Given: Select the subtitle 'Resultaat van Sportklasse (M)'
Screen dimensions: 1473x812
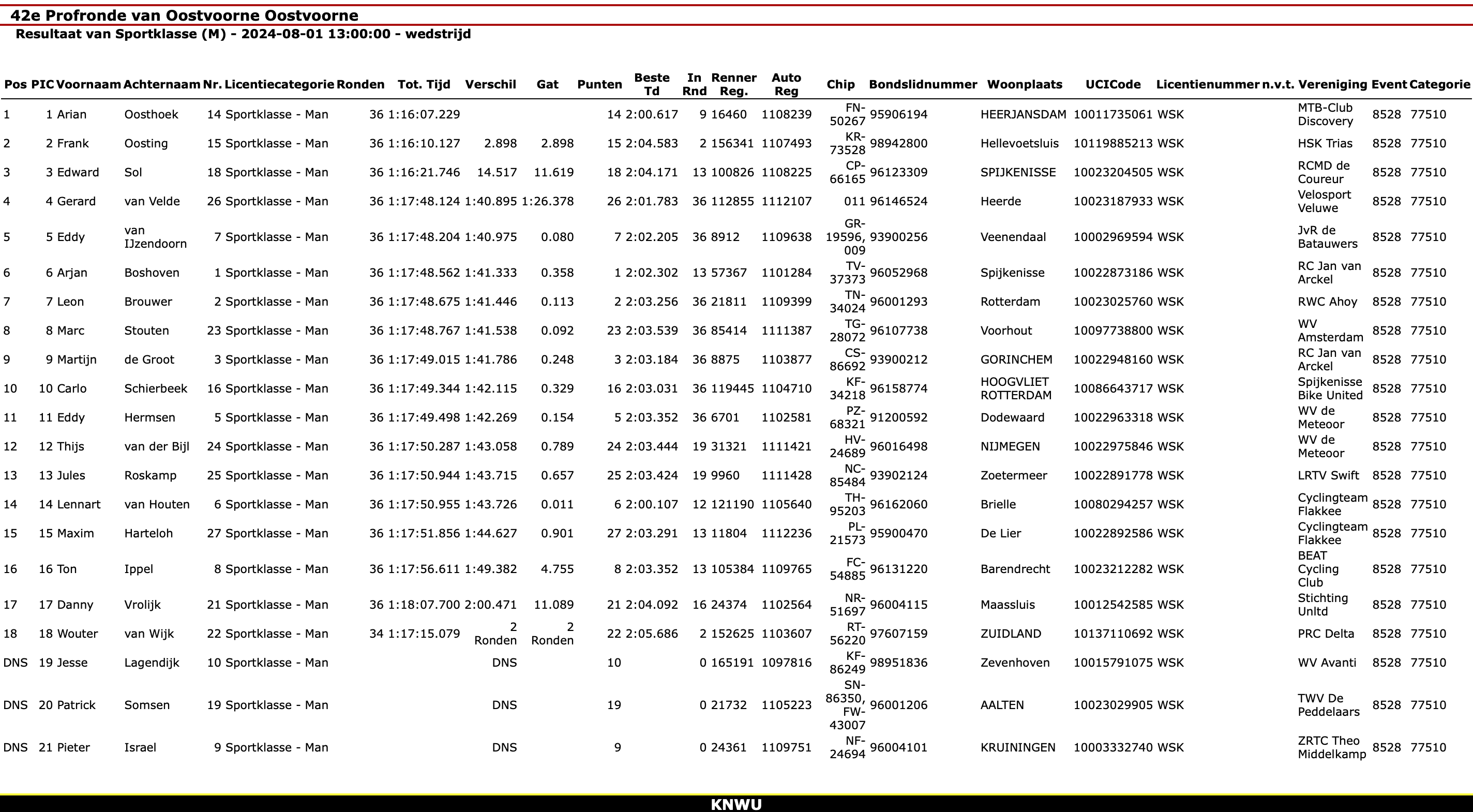Looking at the screenshot, I should [x=121, y=34].
